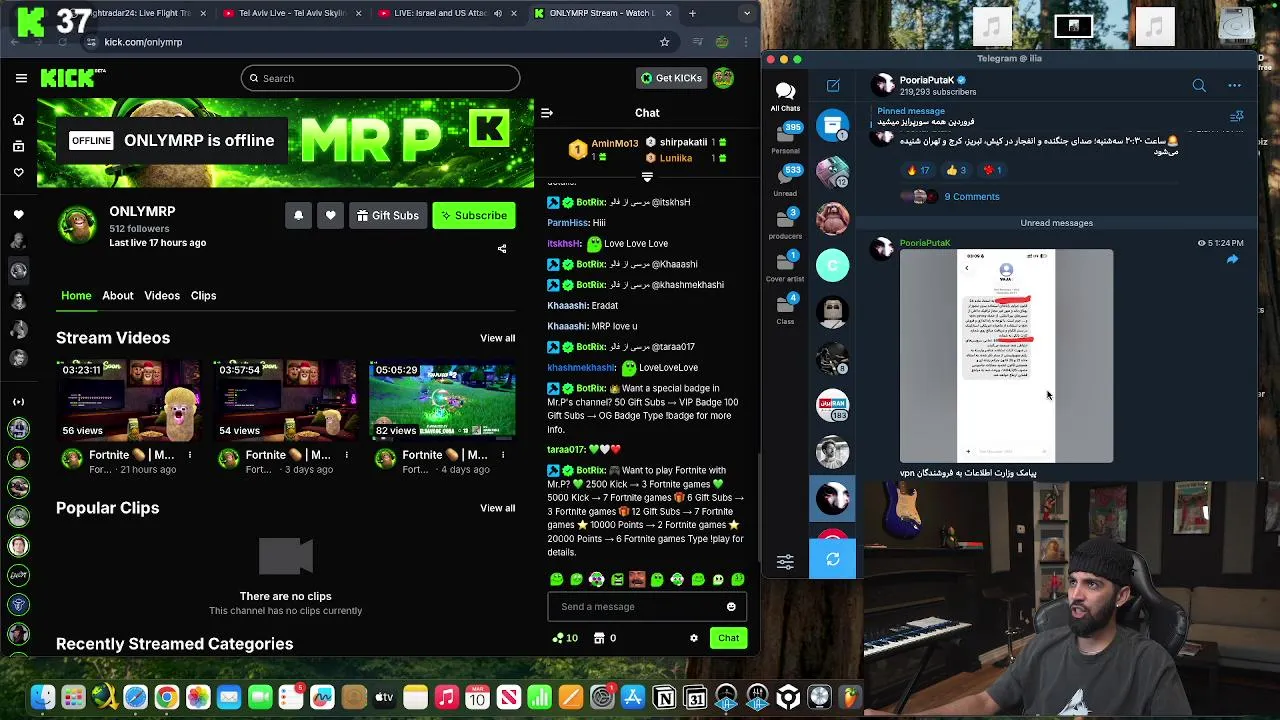
Task: Open the 03:57:54 stream video thumbnail
Action: coord(285,400)
